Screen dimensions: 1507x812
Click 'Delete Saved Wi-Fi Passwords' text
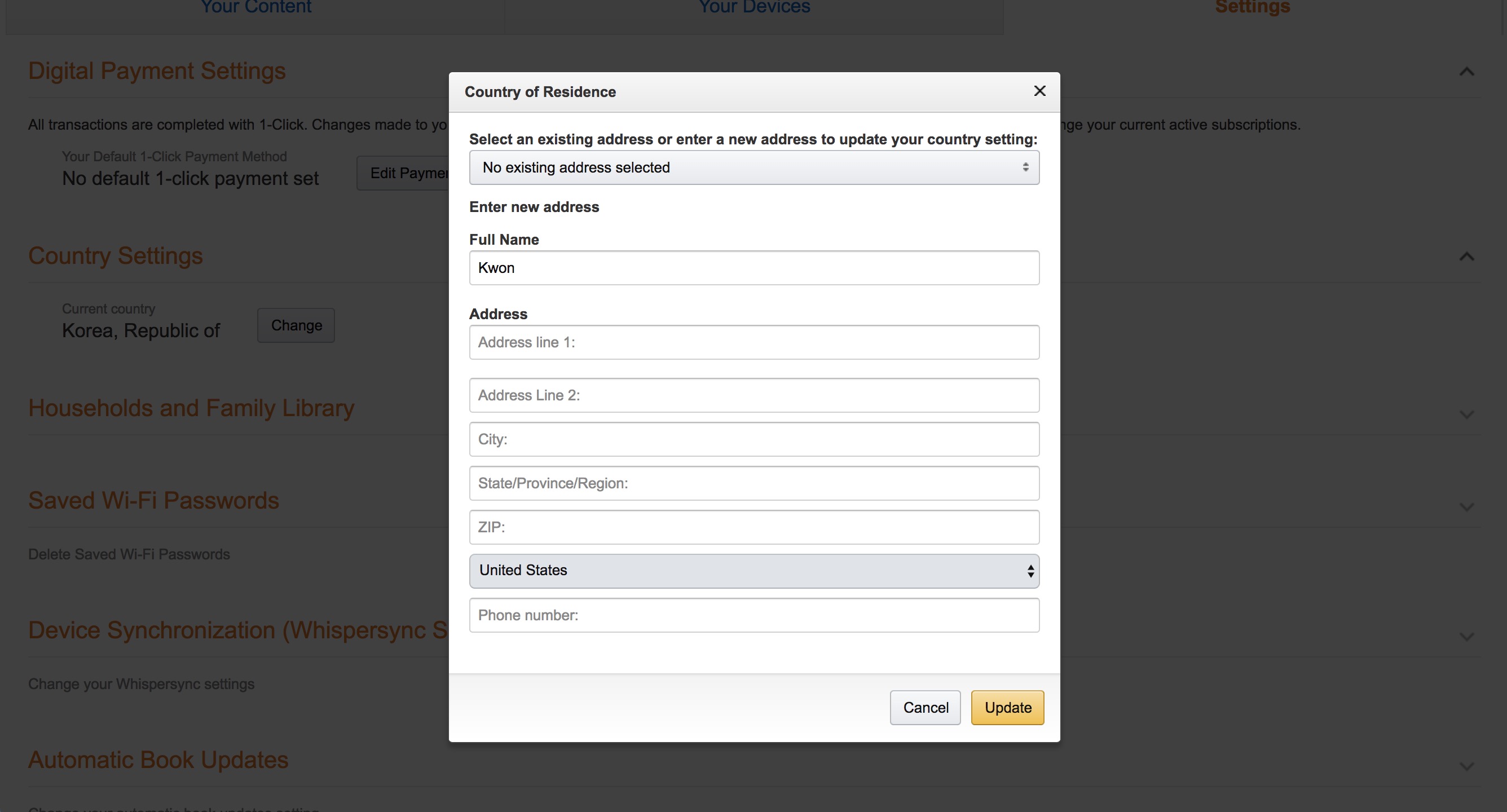(x=129, y=554)
